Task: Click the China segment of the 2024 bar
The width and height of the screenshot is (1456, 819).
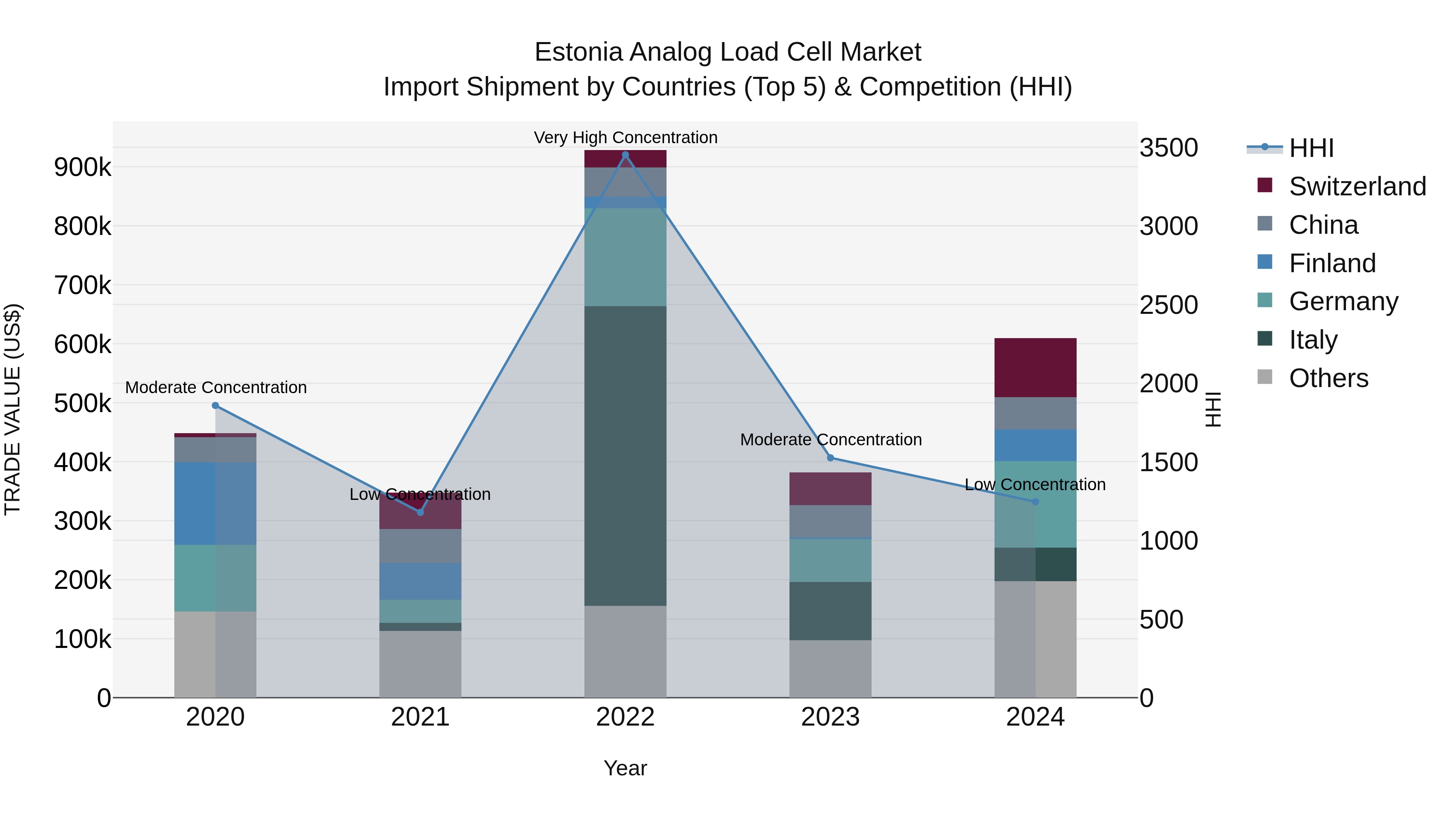Action: click(x=1035, y=413)
